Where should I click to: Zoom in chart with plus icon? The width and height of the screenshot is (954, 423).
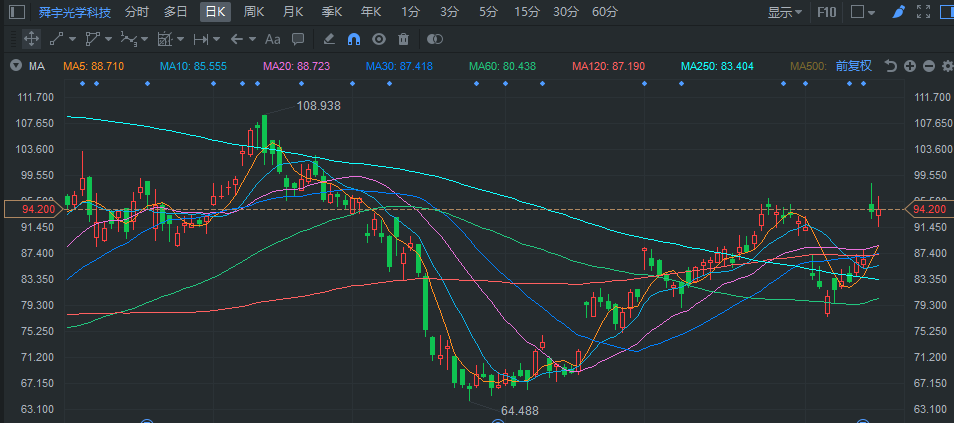[x=910, y=66]
